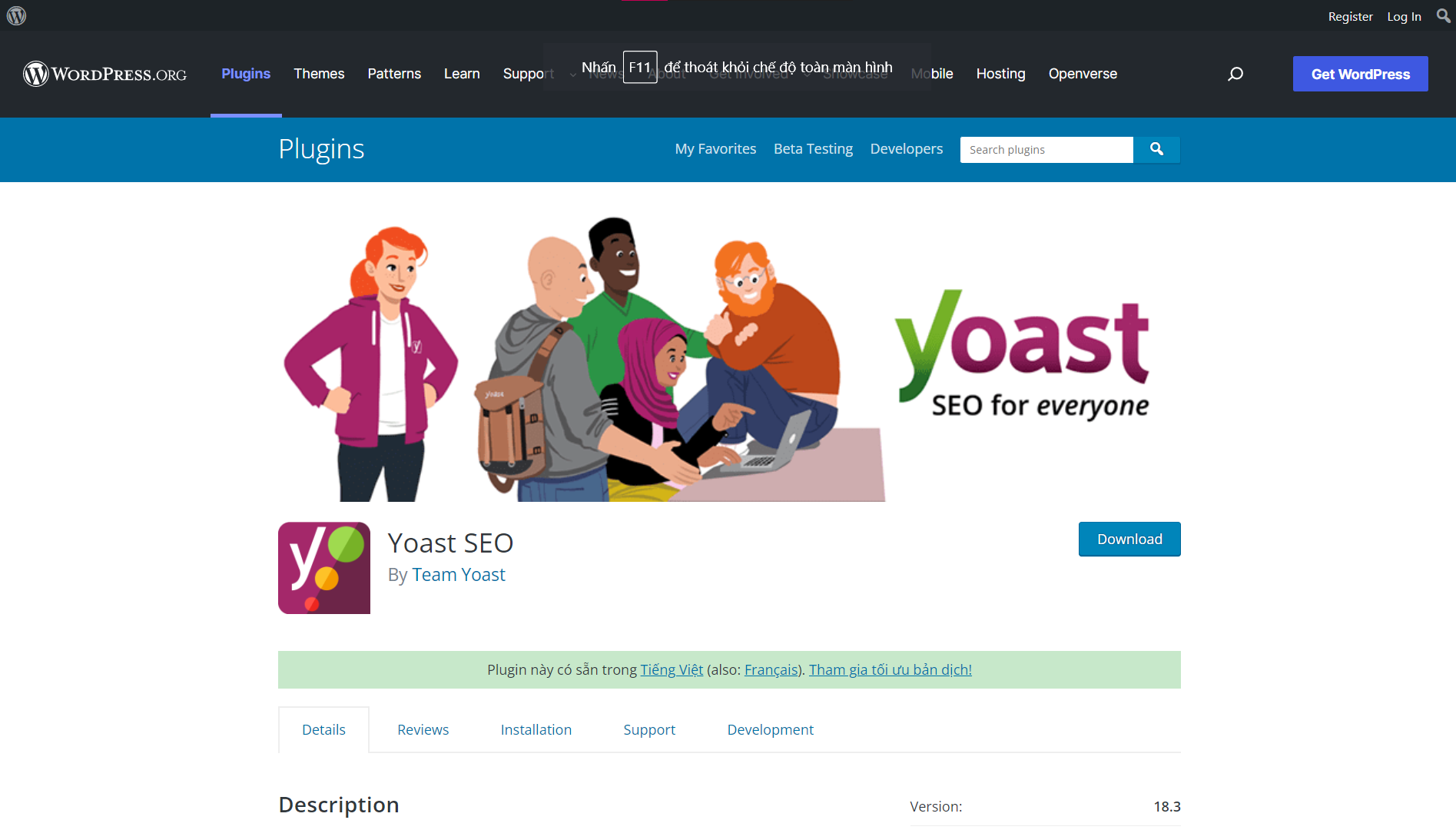Click the search icon in top utility bar

pos(1443,15)
